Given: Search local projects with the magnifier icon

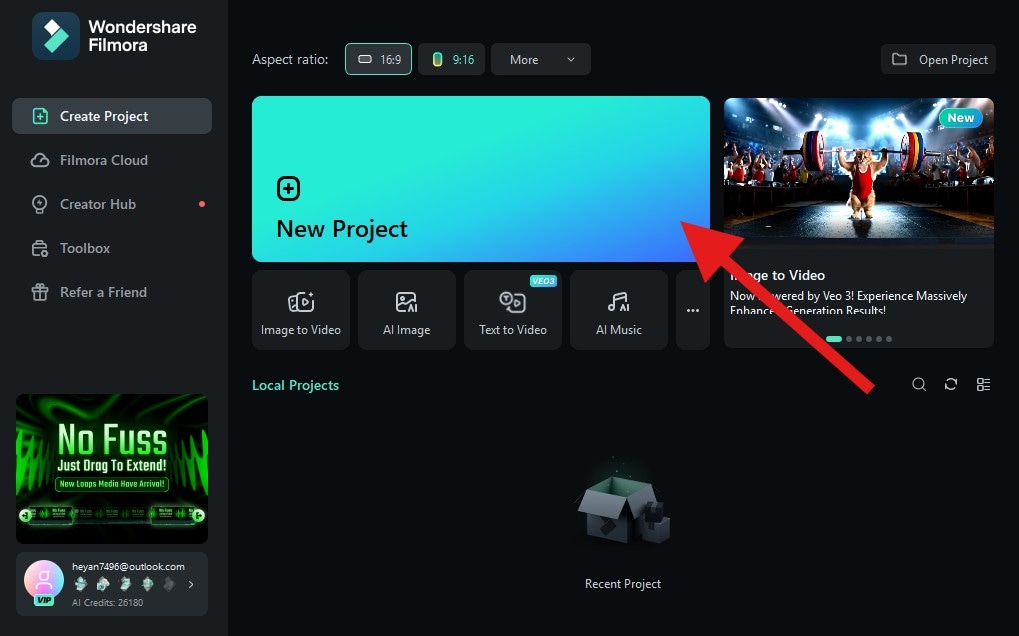Looking at the screenshot, I should (x=919, y=384).
